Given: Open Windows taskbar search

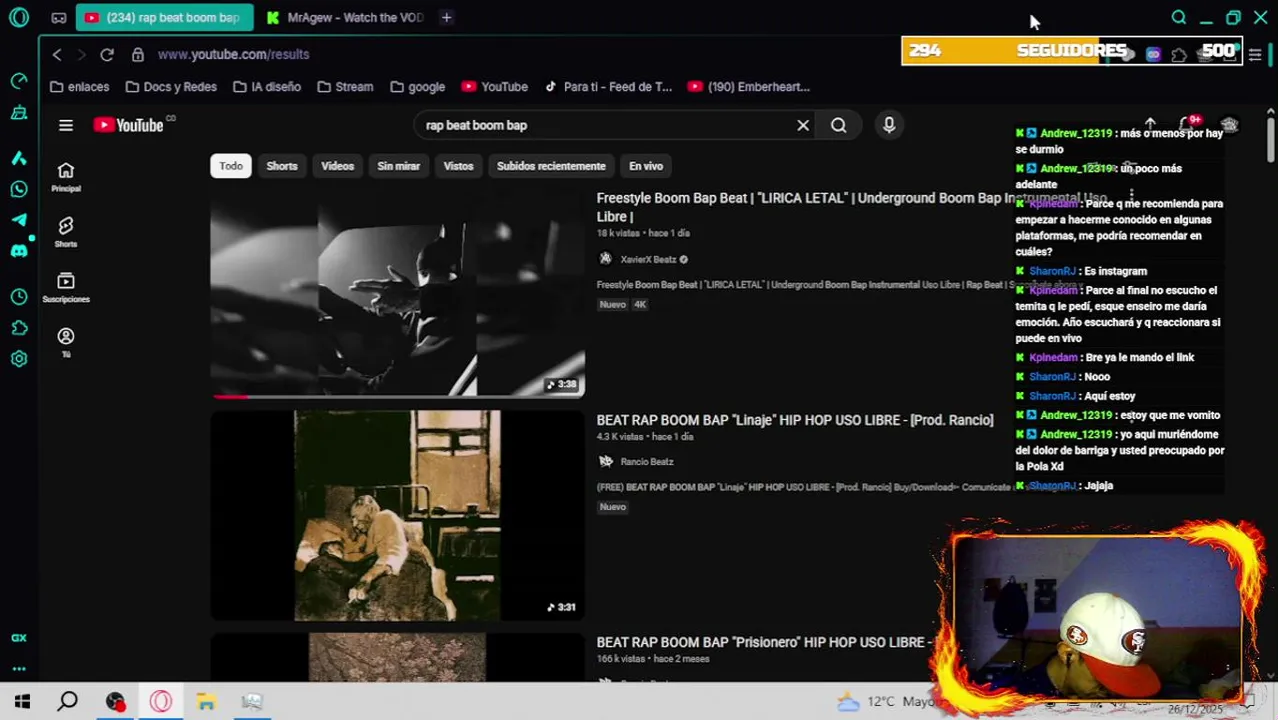Looking at the screenshot, I should pos(68,702).
